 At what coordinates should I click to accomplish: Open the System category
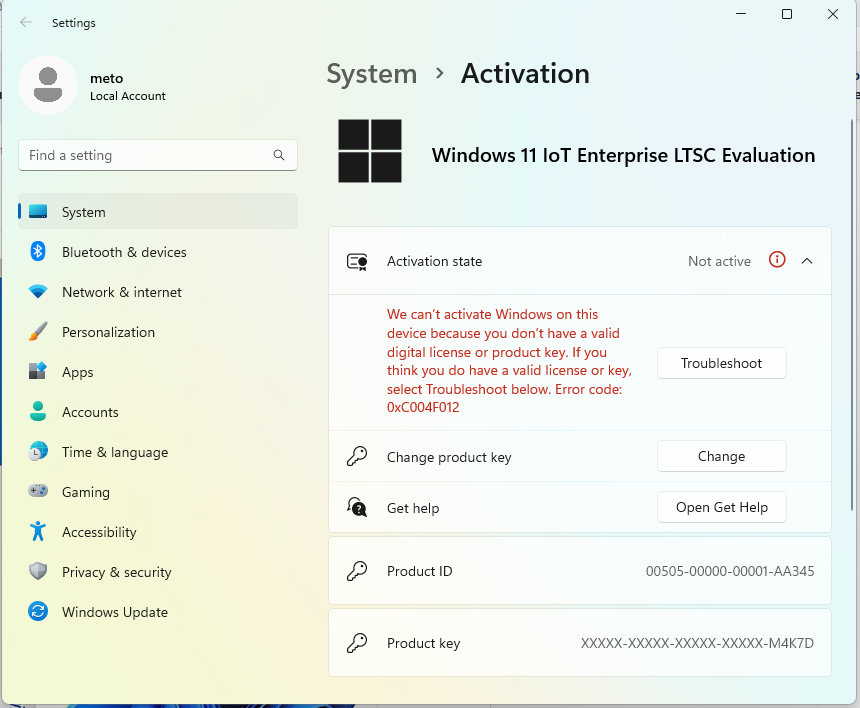click(158, 212)
